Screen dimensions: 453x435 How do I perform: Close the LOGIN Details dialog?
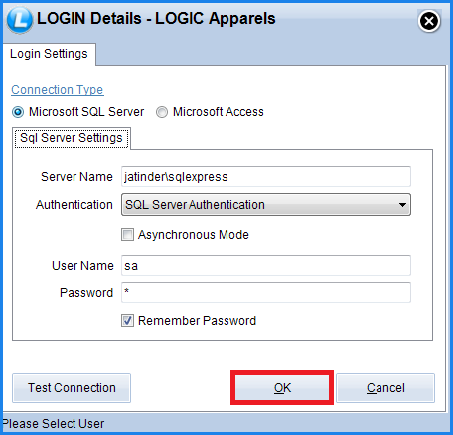coord(429,21)
